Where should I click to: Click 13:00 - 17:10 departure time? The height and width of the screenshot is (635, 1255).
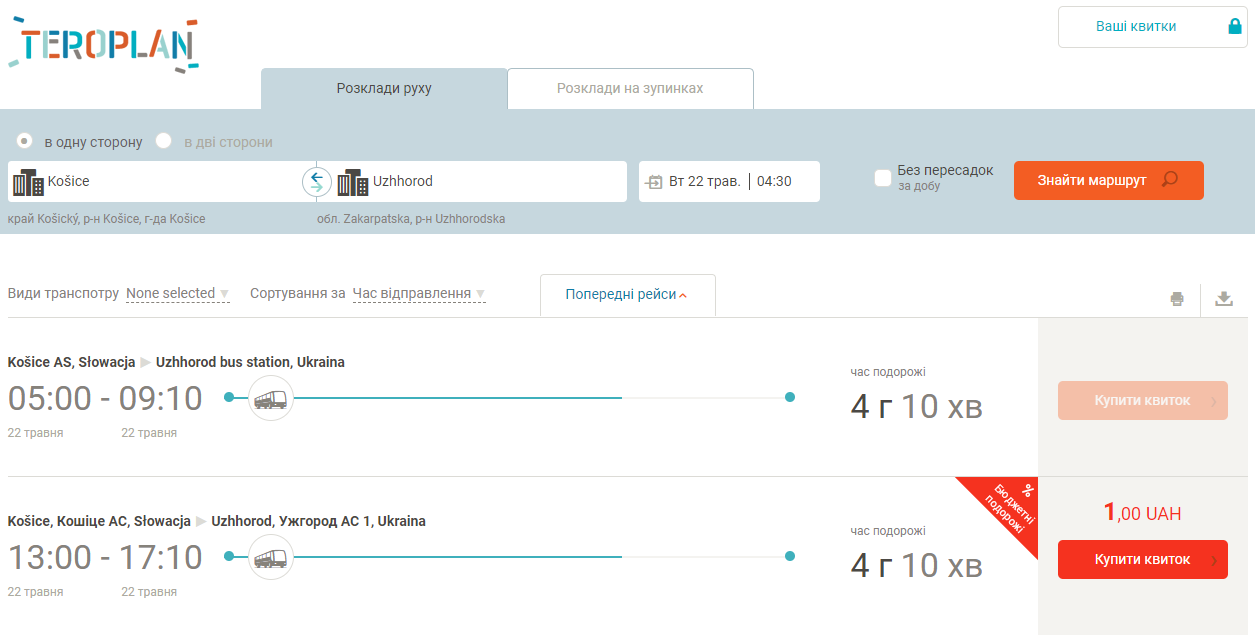point(105,558)
